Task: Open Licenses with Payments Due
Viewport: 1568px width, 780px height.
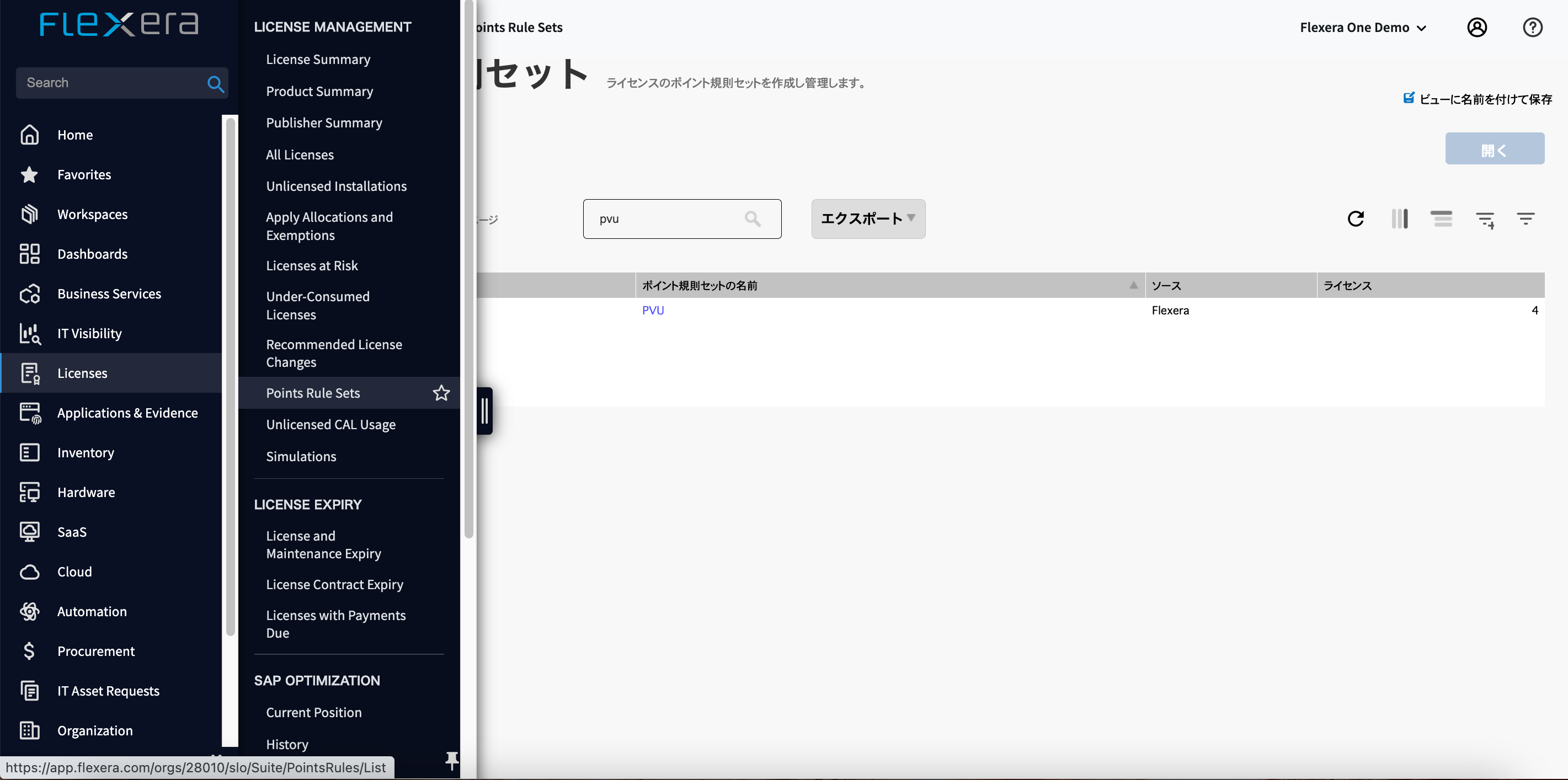Action: (x=335, y=624)
